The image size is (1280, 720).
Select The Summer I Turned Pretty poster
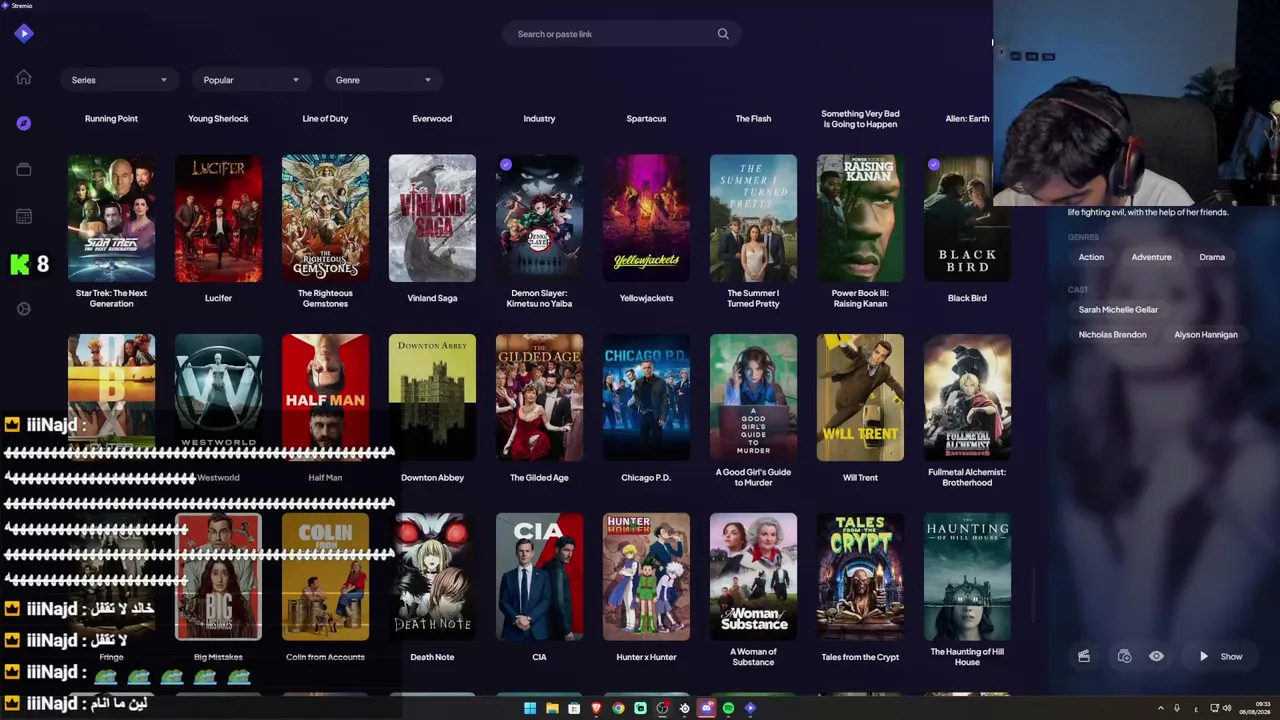coord(753,218)
